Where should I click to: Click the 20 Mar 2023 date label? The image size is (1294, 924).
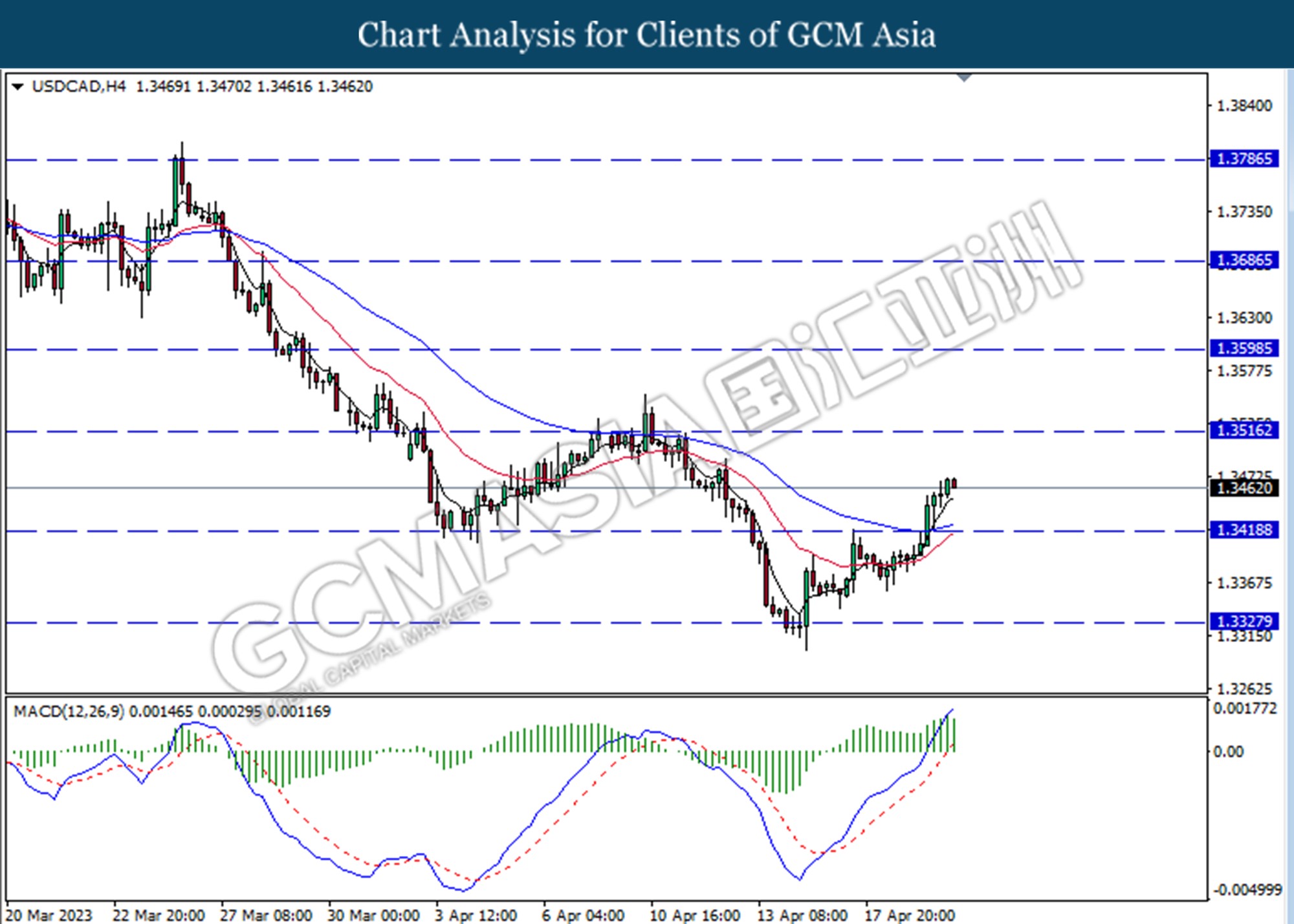pyautogui.click(x=49, y=916)
